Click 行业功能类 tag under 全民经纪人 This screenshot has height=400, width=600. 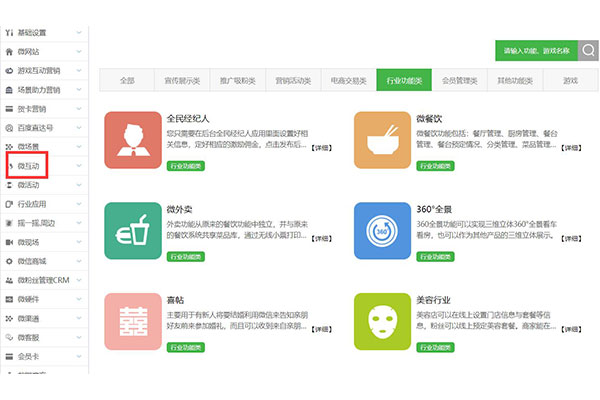pyautogui.click(x=186, y=166)
